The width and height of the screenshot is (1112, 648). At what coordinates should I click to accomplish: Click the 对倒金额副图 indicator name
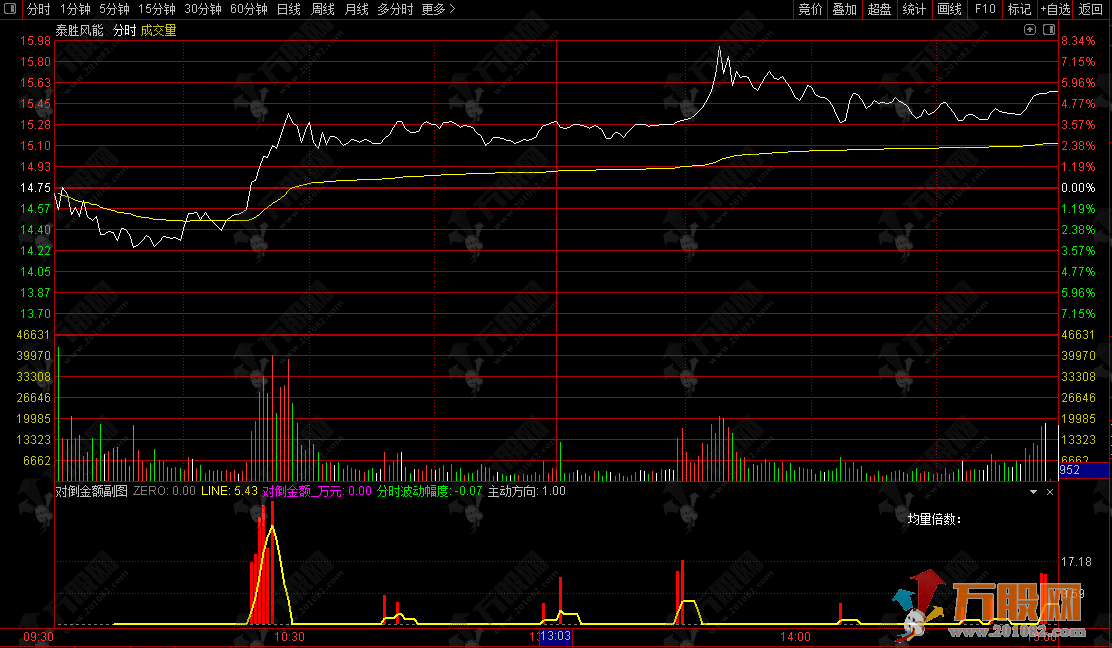[x=91, y=491]
